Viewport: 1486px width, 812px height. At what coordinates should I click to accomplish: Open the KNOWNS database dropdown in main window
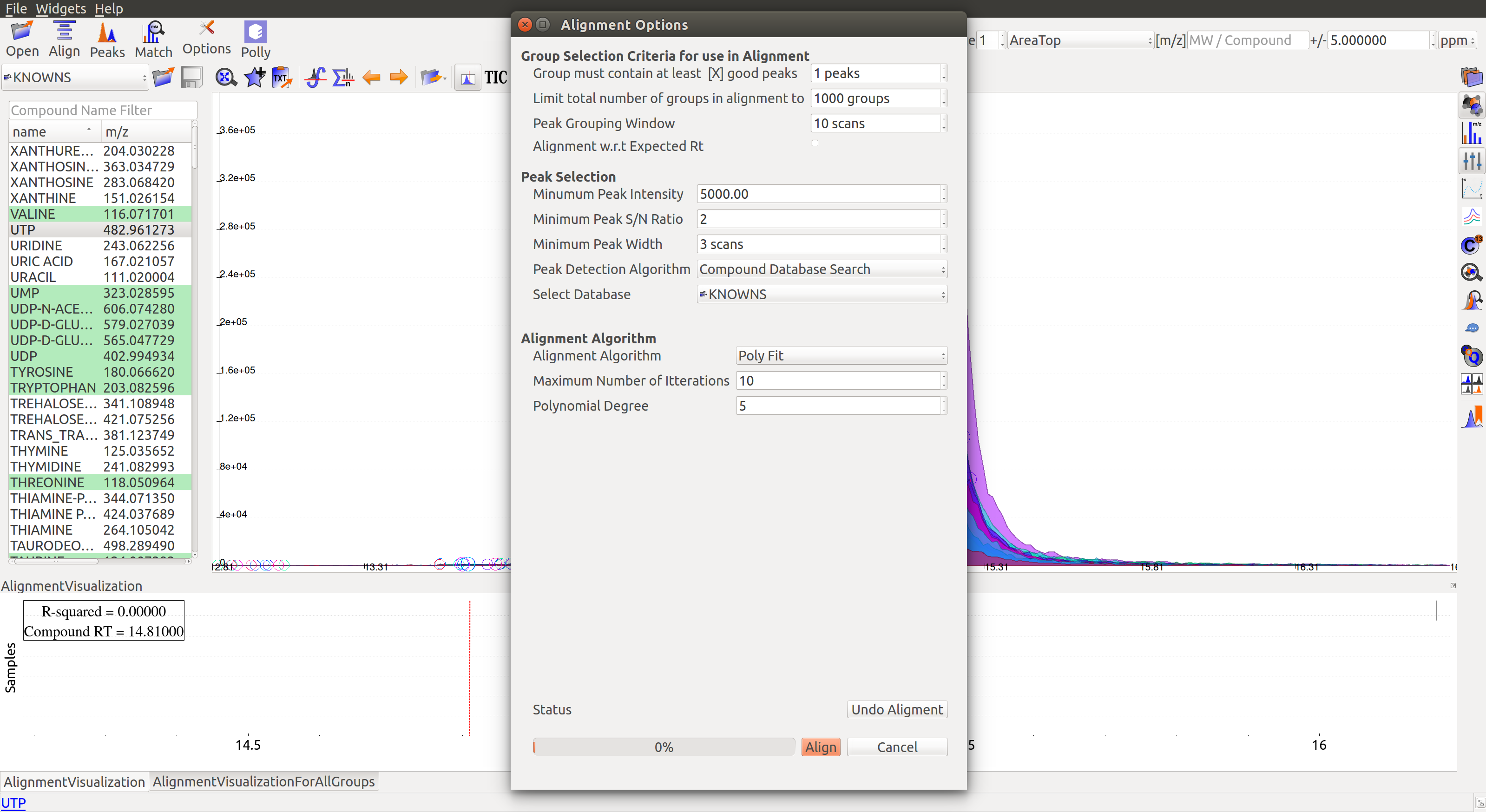point(75,77)
